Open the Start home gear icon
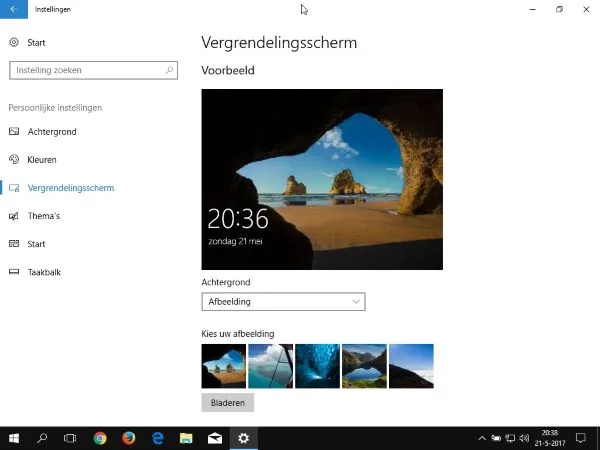Viewport: 600px width, 450px height. tap(14, 43)
